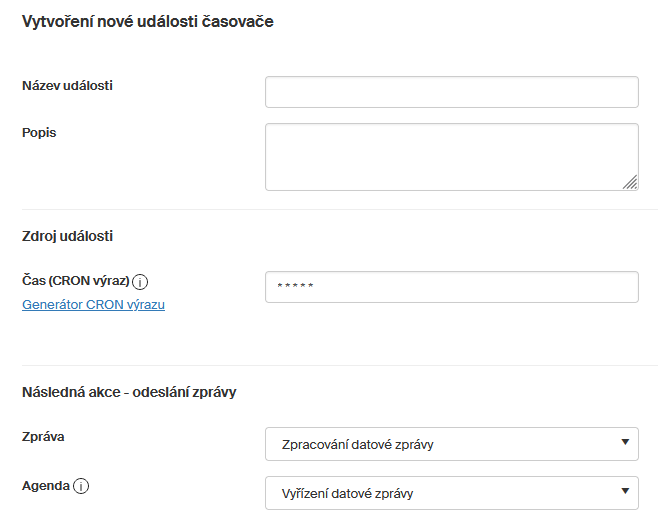This screenshot has width=658, height=520.
Task: Open the 'Vyřízení datové zprávy' combo box
Action: [452, 493]
